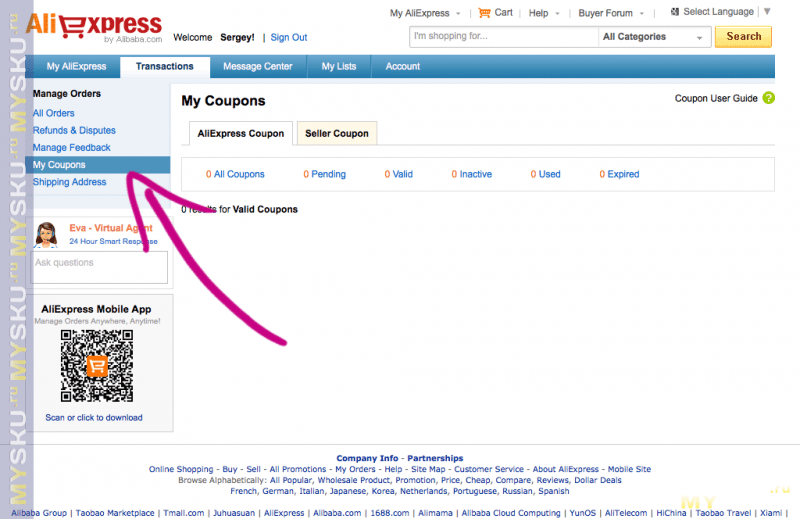This screenshot has width=800, height=519.
Task: Click the arrow beside Select Language
Action: point(767,12)
